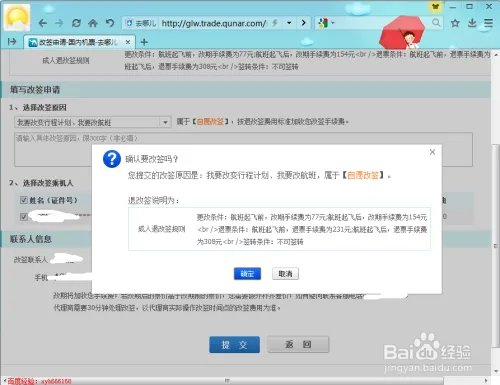Toggle the sidebar panel icon left of tabs
500x385 pixels.
pos(12,42)
